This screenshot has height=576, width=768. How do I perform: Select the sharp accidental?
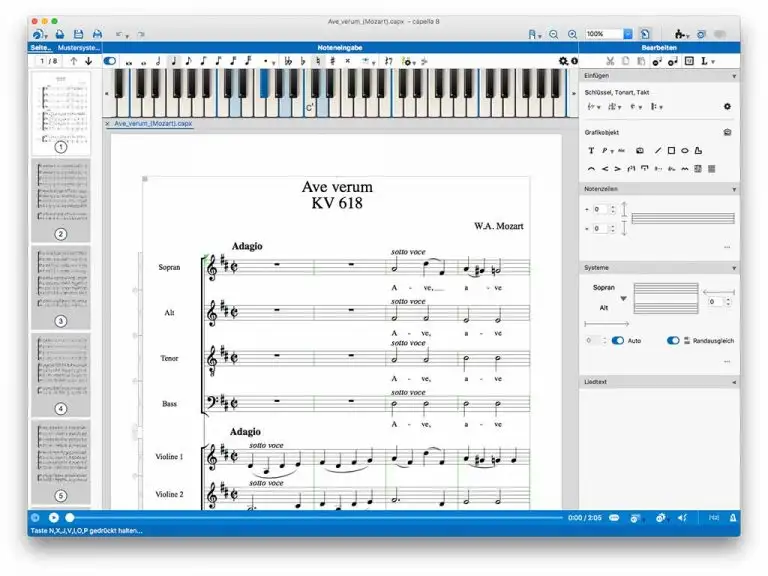[333, 61]
